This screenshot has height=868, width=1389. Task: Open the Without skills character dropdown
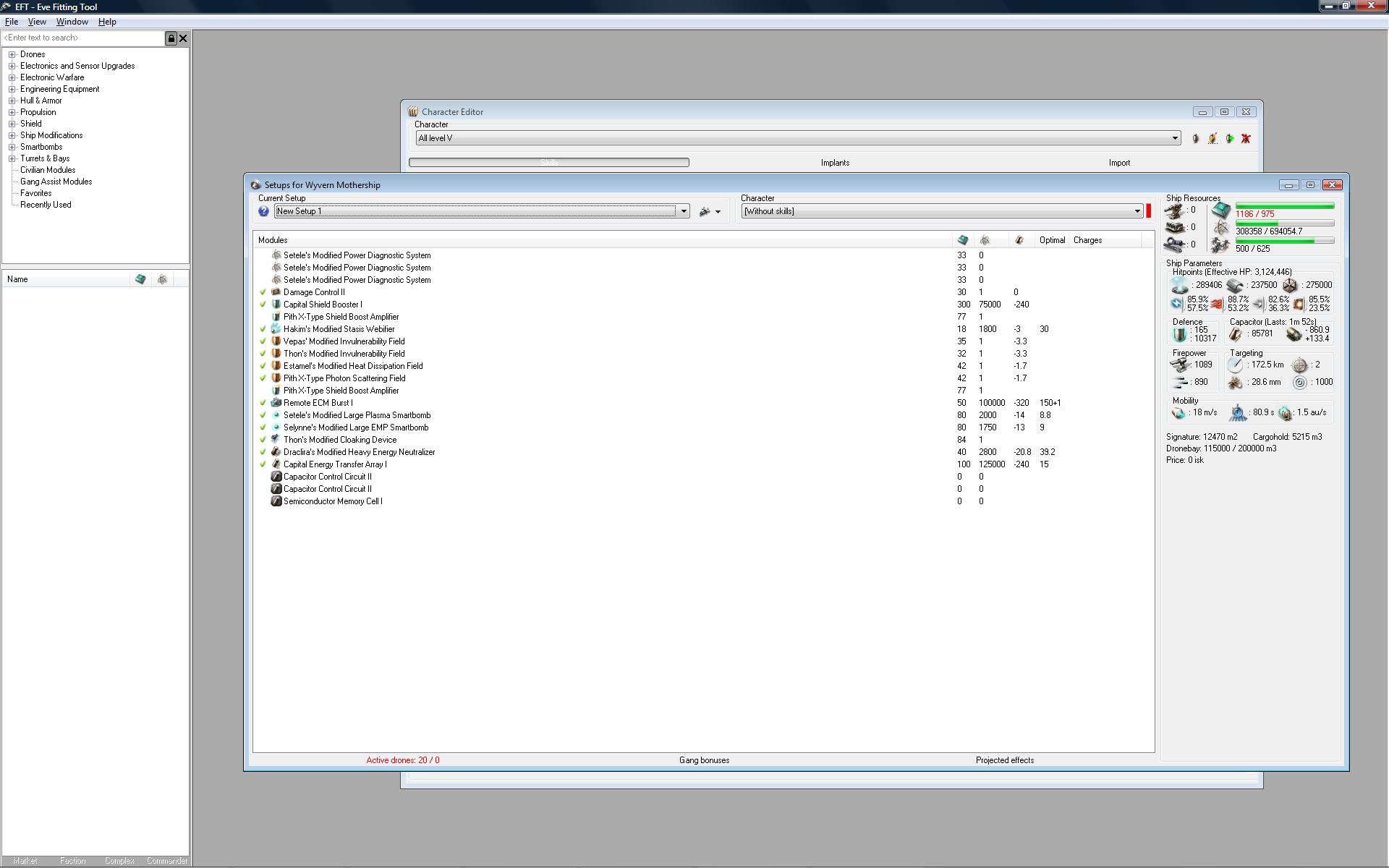tap(1137, 211)
